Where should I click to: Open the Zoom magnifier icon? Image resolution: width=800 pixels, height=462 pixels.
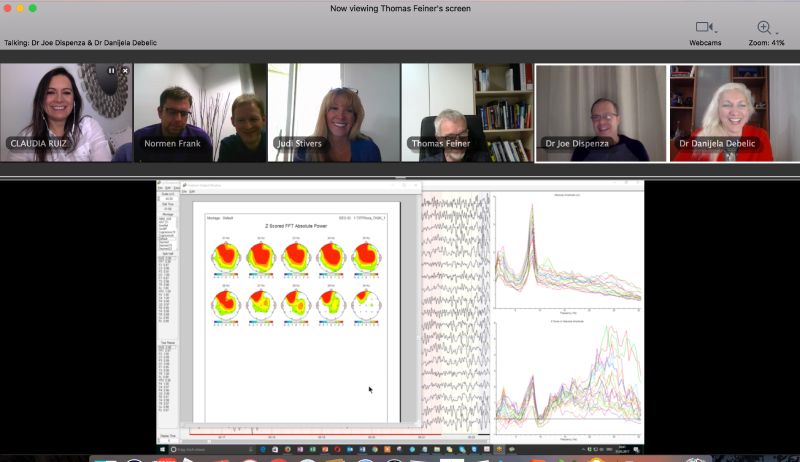(763, 27)
